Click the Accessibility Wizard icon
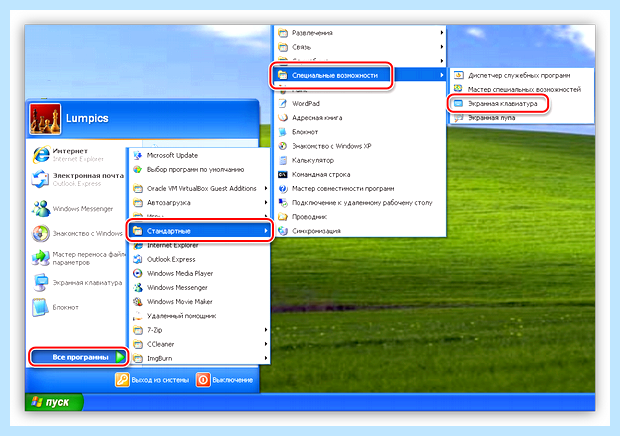Viewport: 620px width, 436px height. pyautogui.click(x=458, y=89)
